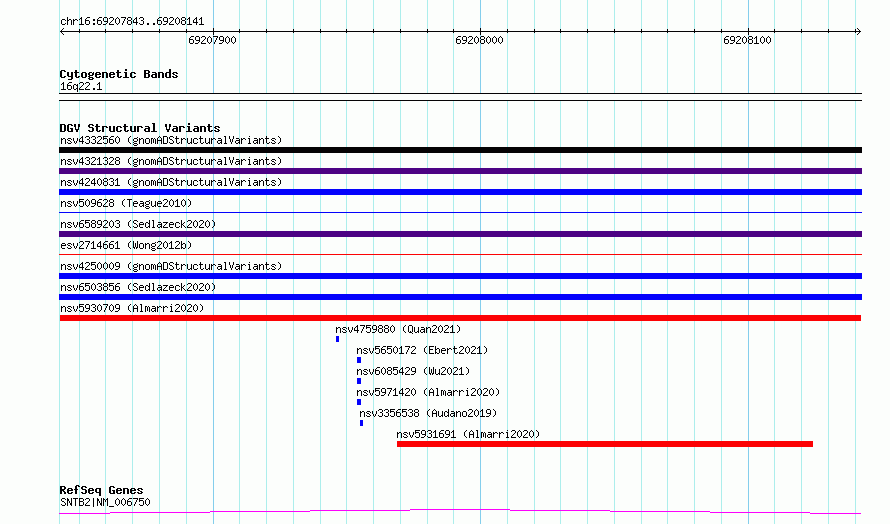The height and width of the screenshot is (524, 890).
Task: Click the SNTB2|NM_006750 gene label
Action: pos(105,502)
